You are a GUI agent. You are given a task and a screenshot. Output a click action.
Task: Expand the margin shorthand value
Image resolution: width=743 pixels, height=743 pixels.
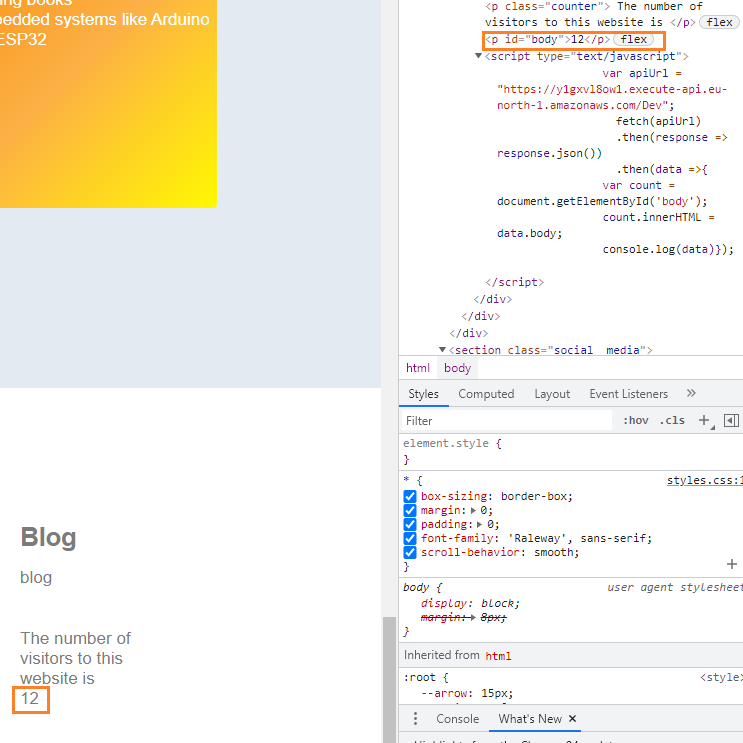click(473, 510)
